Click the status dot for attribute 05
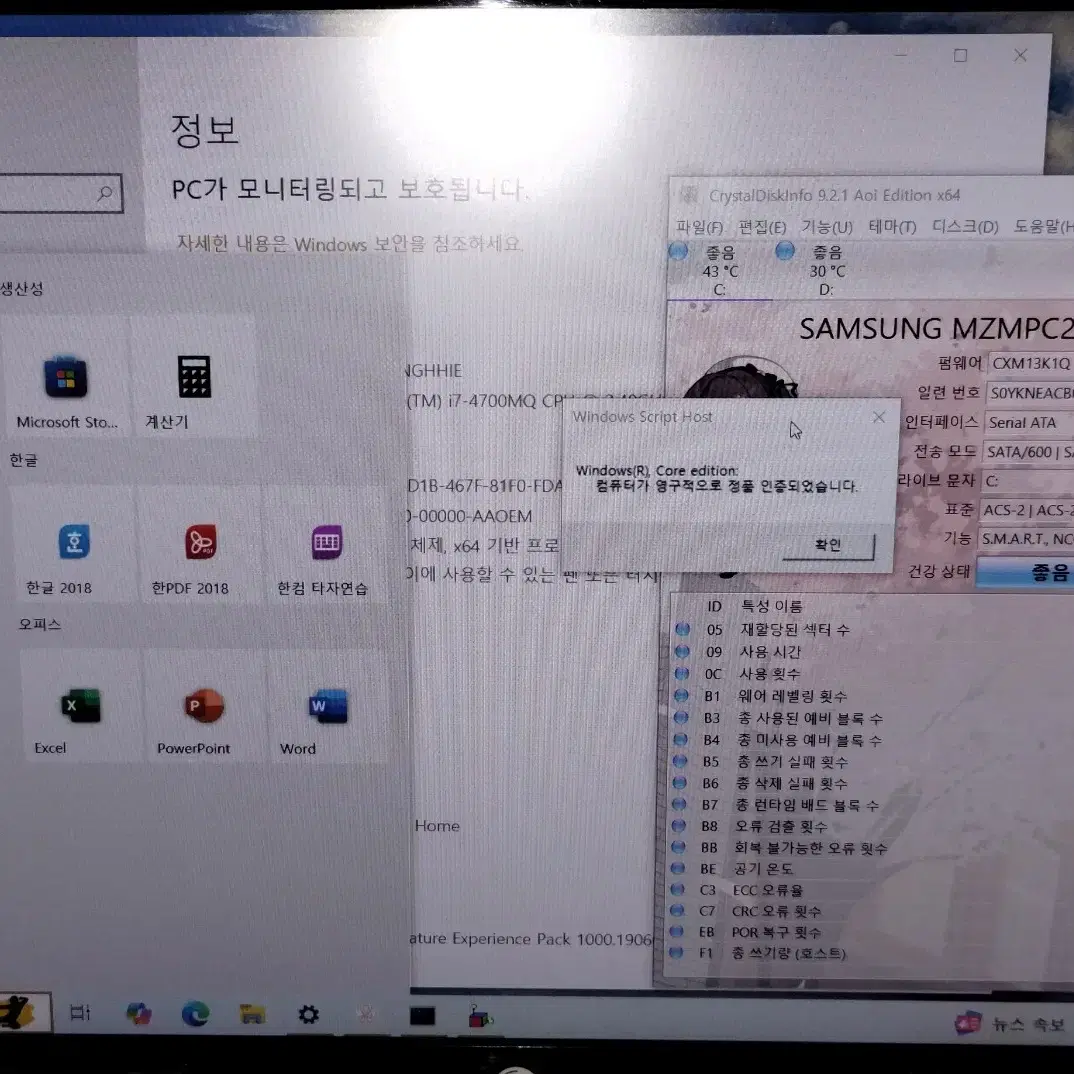1074x1074 pixels. point(682,629)
